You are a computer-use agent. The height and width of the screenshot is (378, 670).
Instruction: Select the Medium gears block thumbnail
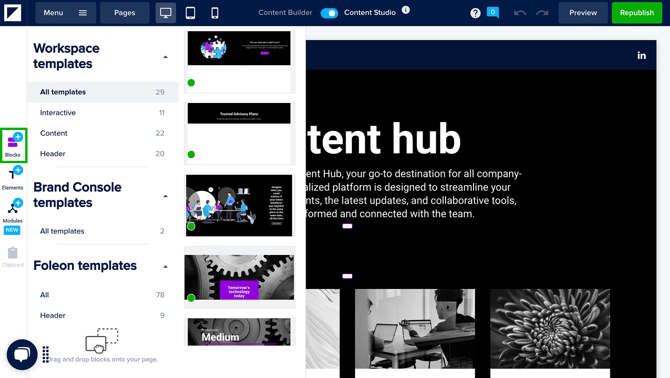click(x=239, y=331)
